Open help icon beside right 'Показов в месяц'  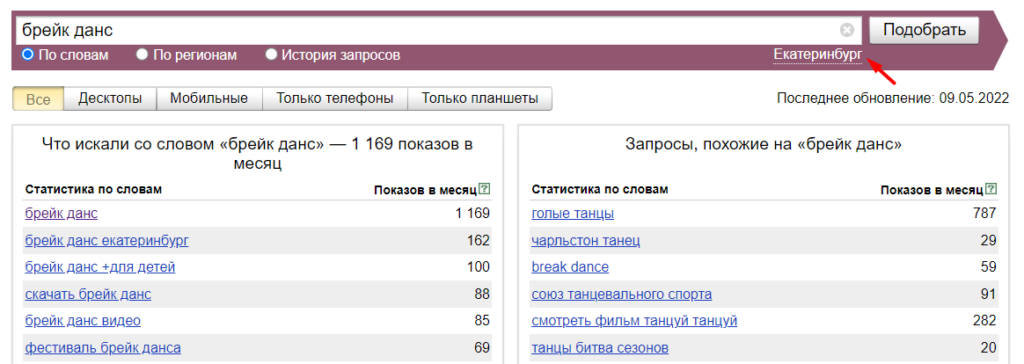point(991,189)
